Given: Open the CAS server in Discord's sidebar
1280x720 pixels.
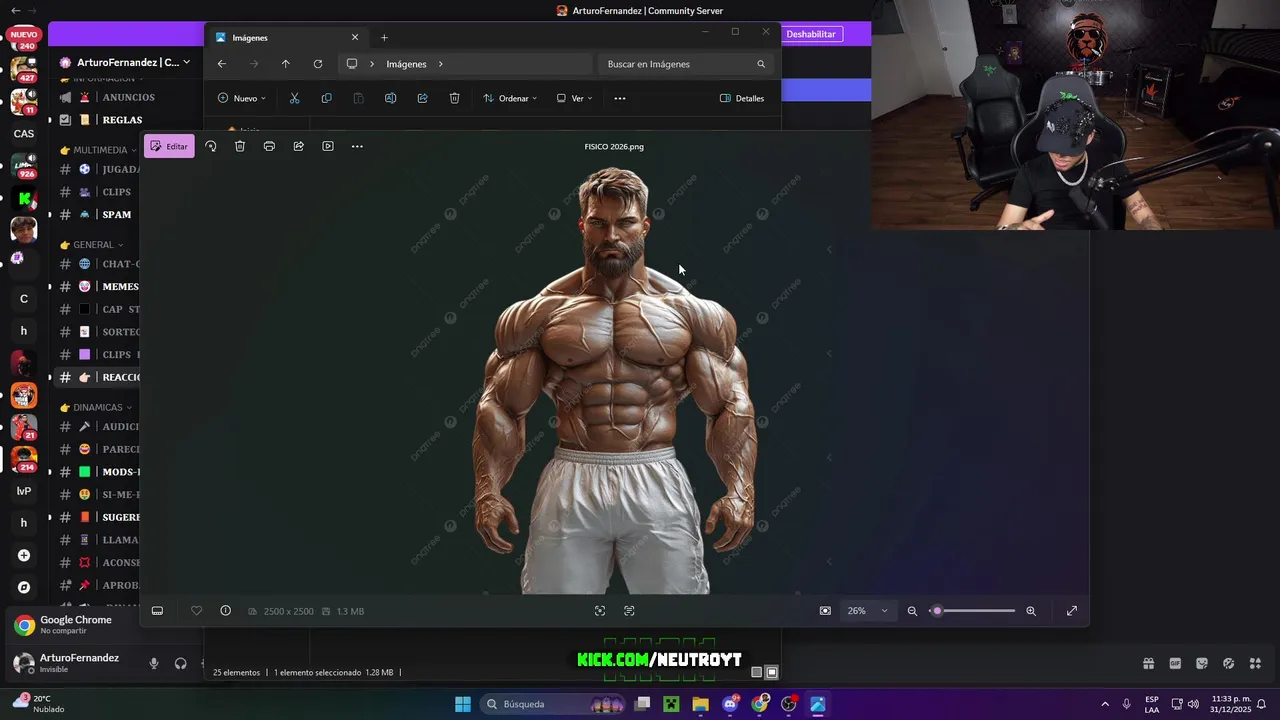Looking at the screenshot, I should (24, 134).
